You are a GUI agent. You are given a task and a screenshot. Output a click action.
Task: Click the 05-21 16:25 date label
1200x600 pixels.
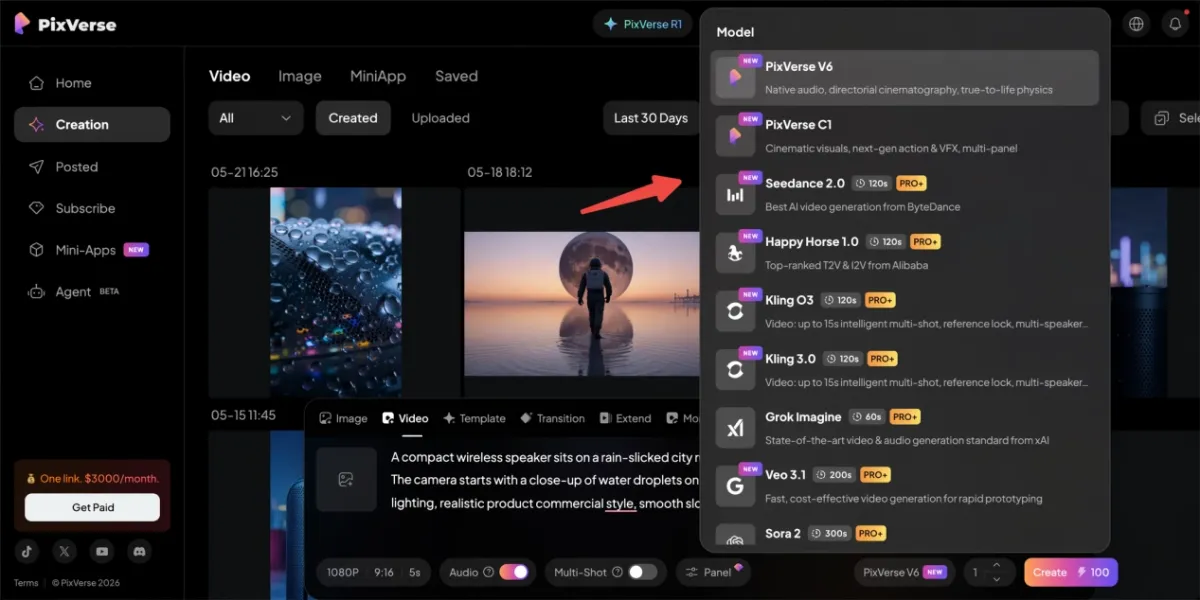pos(244,172)
